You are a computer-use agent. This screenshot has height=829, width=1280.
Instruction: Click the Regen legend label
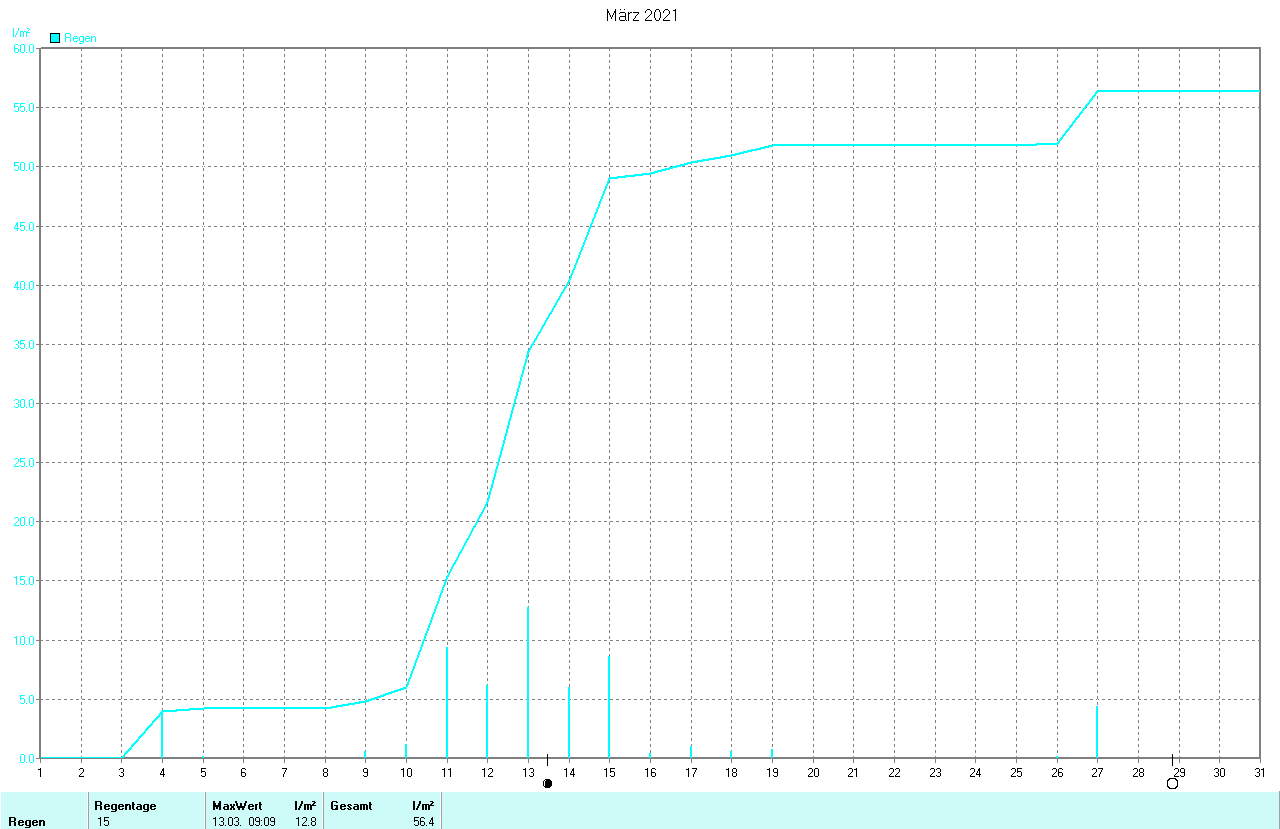pyautogui.click(x=80, y=38)
